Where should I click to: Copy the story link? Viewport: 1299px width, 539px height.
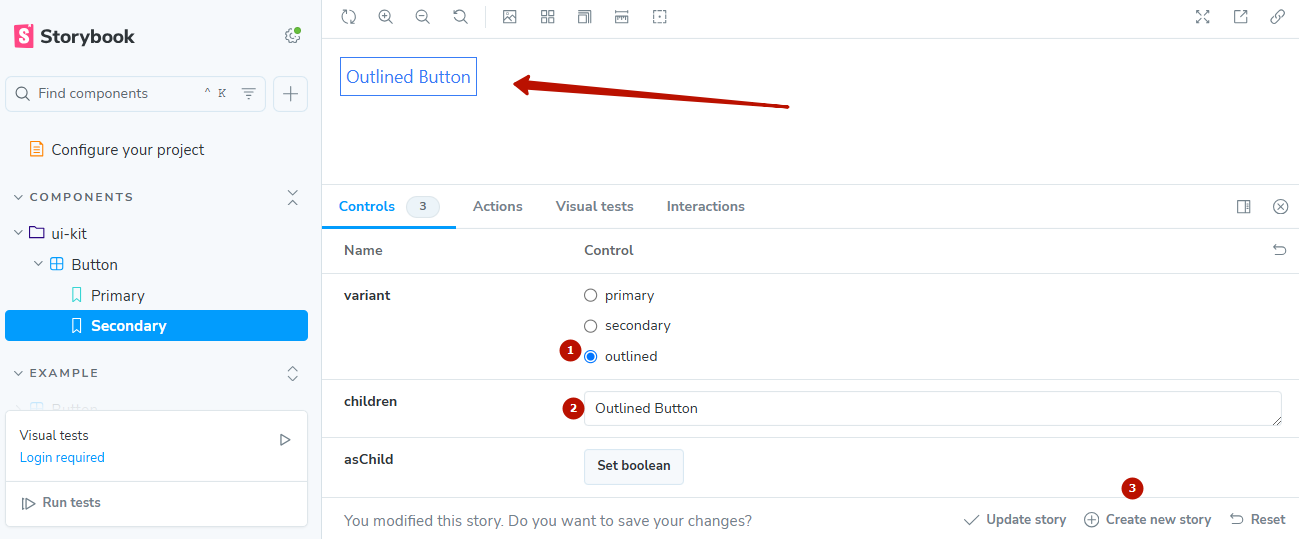pos(1277,16)
